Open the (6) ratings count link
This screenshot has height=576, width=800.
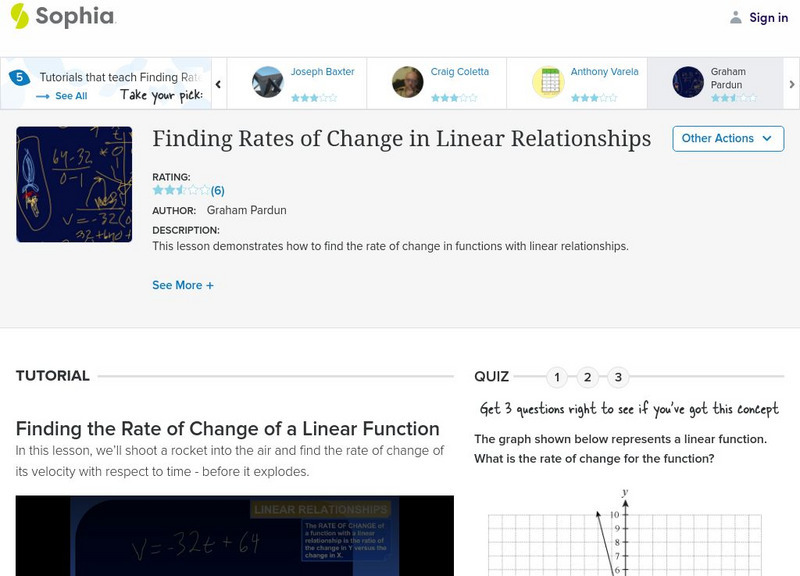[x=217, y=190]
